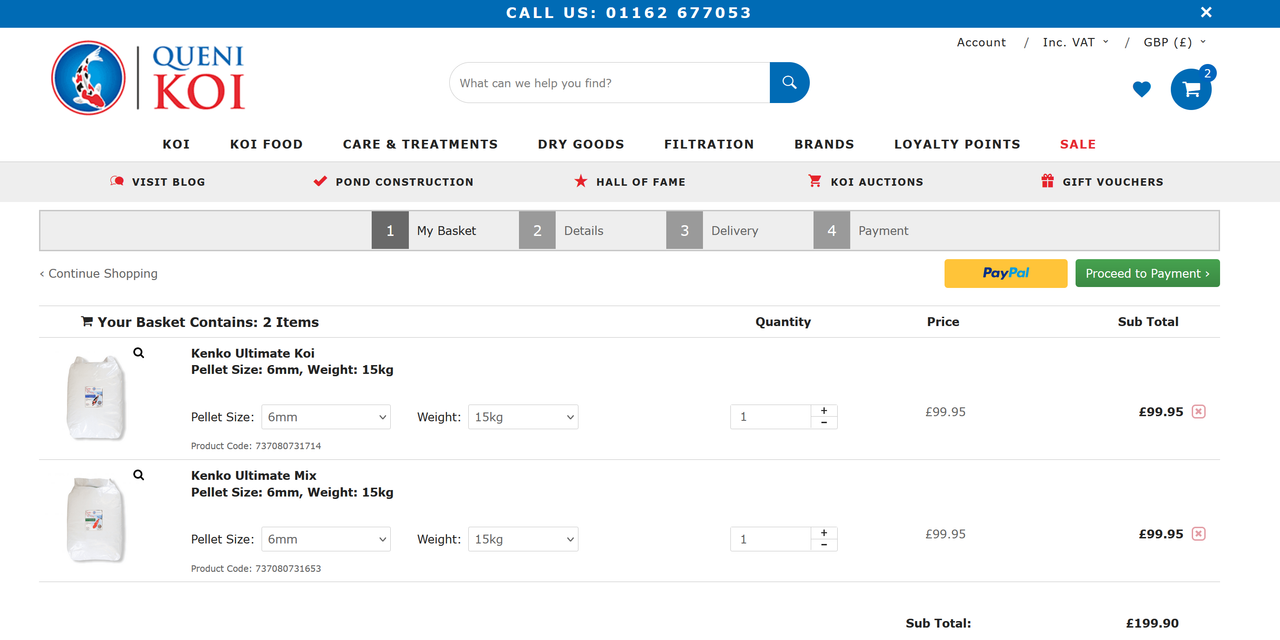Image resolution: width=1280 pixels, height=640 pixels.
Task: Open the SALE menu item
Action: tap(1078, 144)
